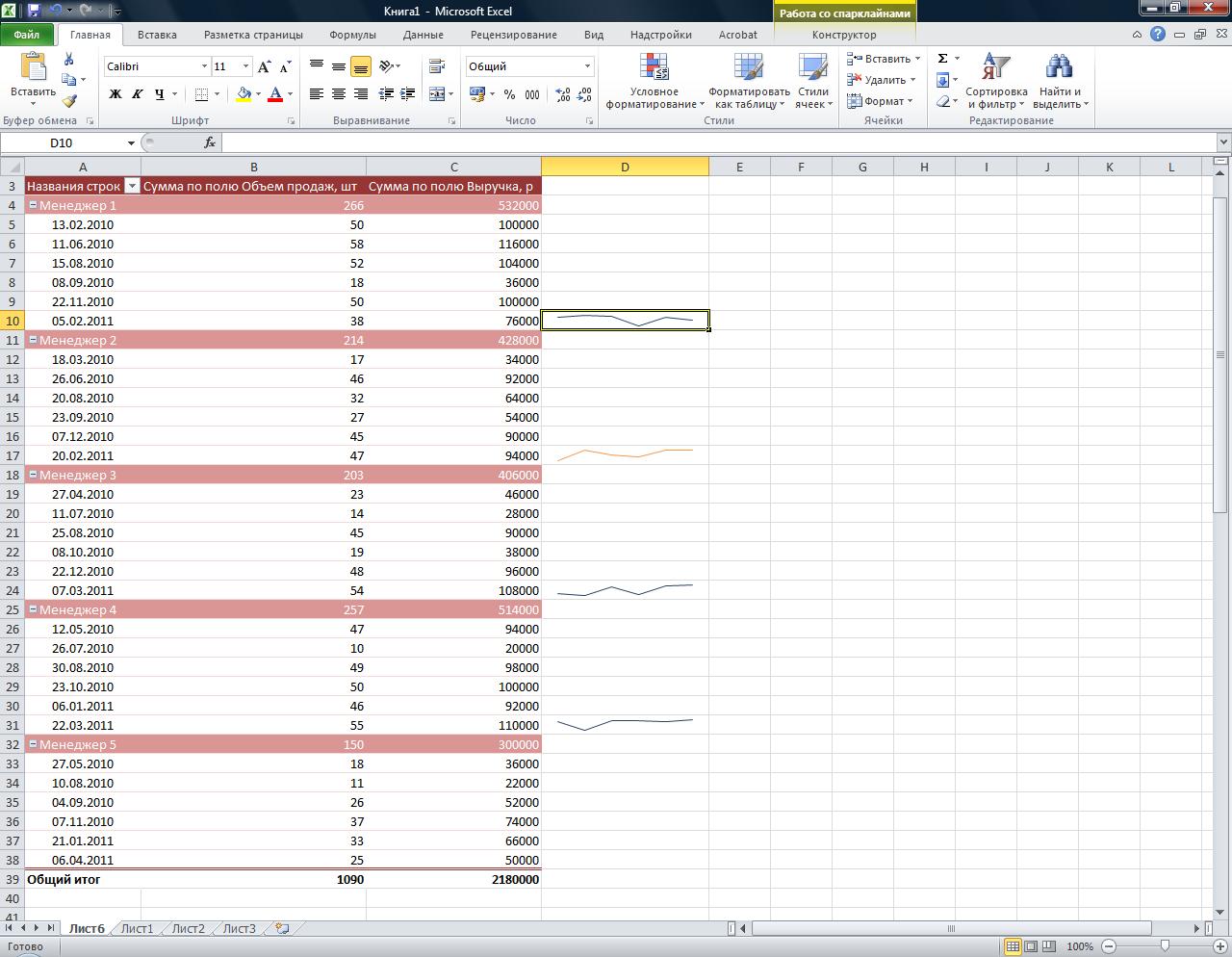This screenshot has width=1232, height=957.
Task: Open the Конструктор sparkline tab
Action: pos(844,35)
